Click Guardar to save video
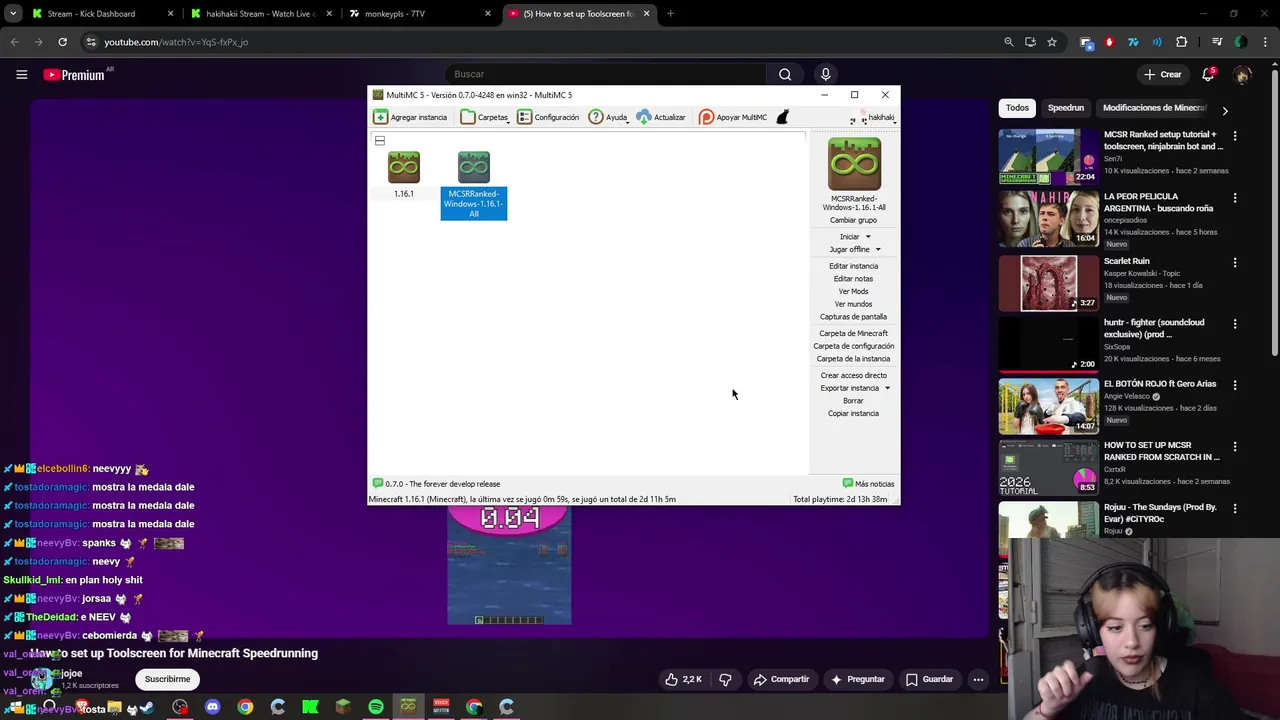 [x=929, y=679]
